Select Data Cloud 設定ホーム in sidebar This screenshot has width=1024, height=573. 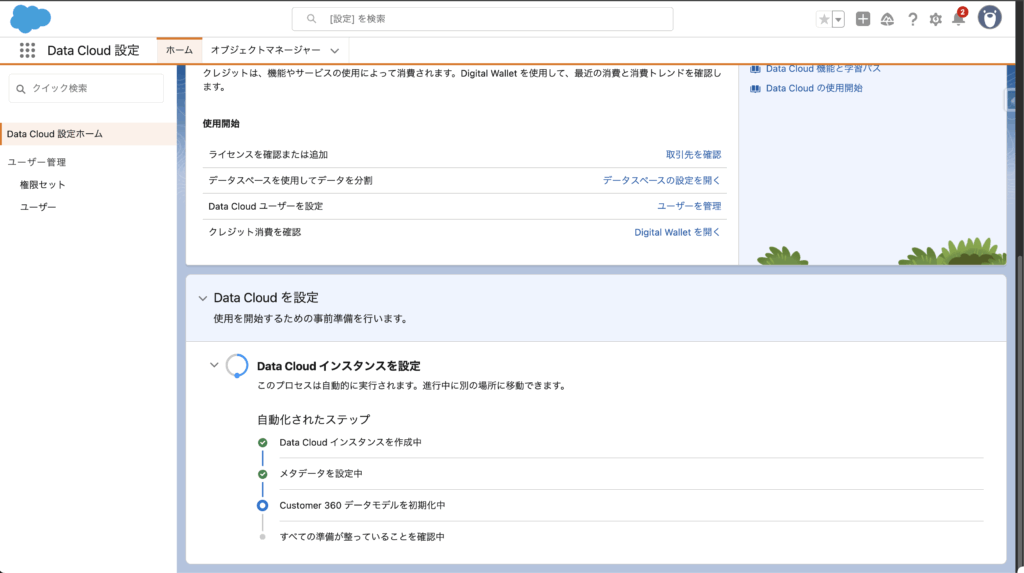click(88, 134)
